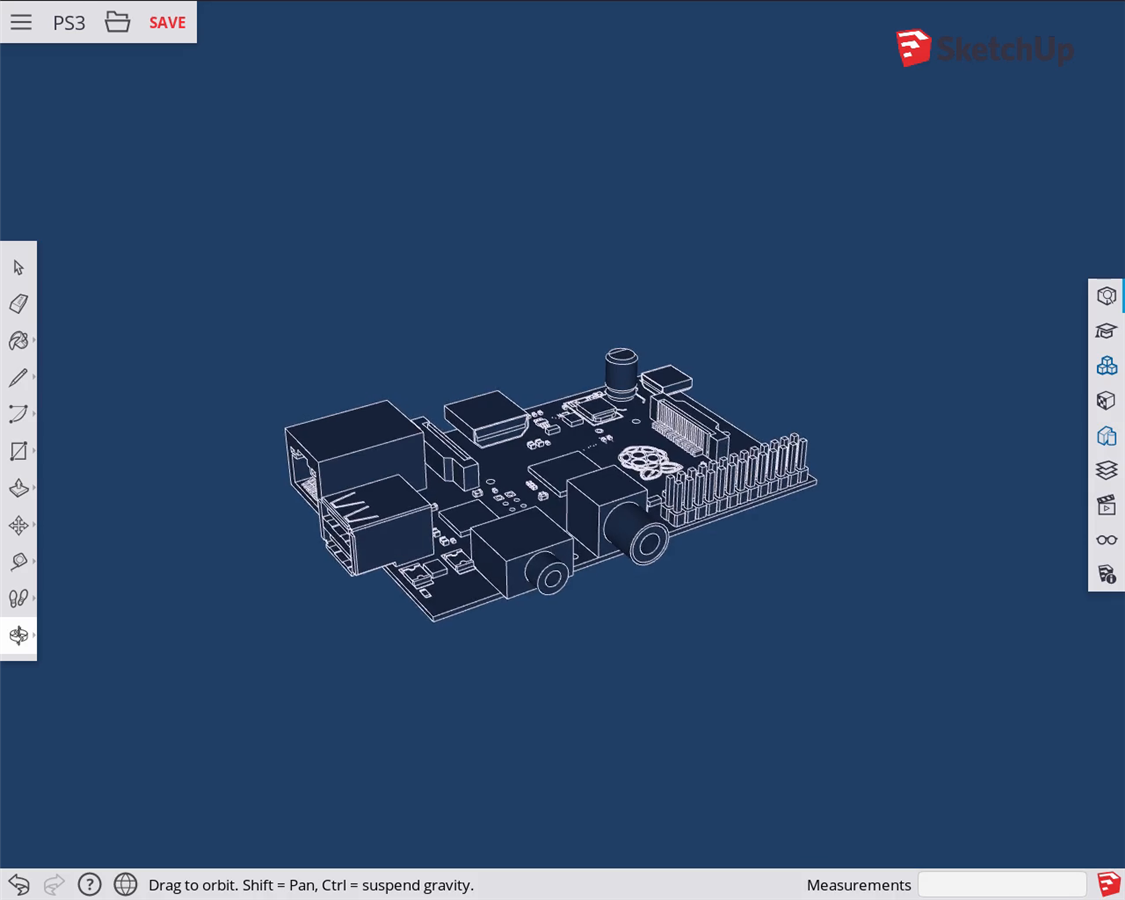Redo with the forward arrow

pos(55,885)
